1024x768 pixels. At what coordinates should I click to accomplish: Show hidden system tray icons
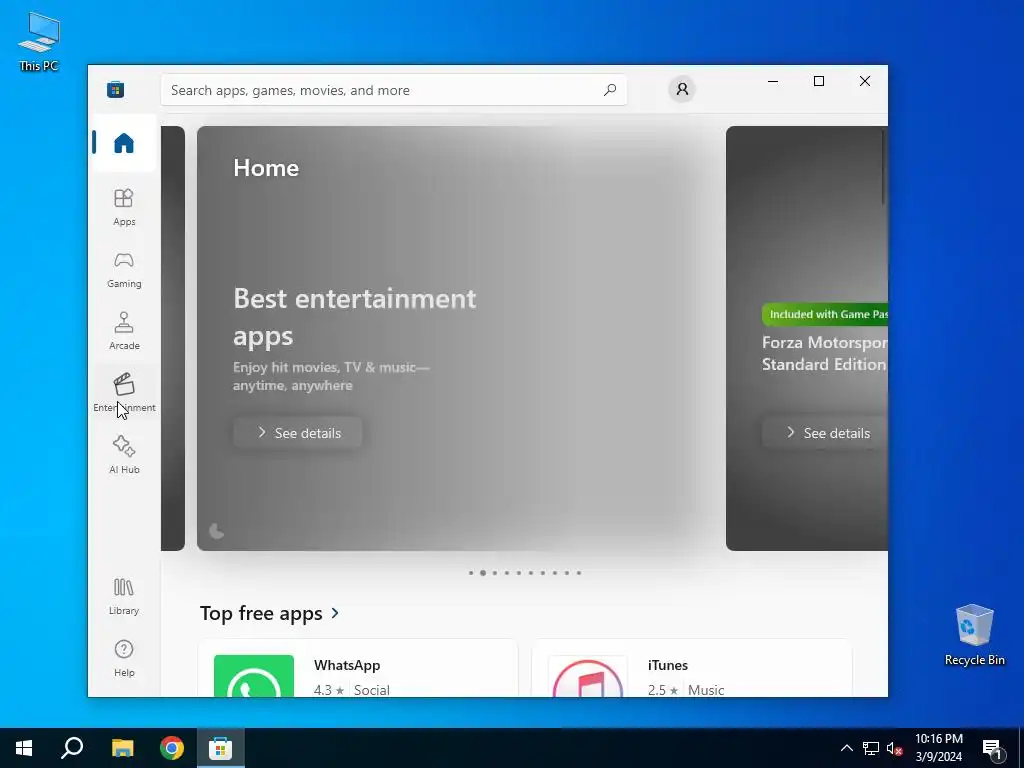click(x=846, y=748)
